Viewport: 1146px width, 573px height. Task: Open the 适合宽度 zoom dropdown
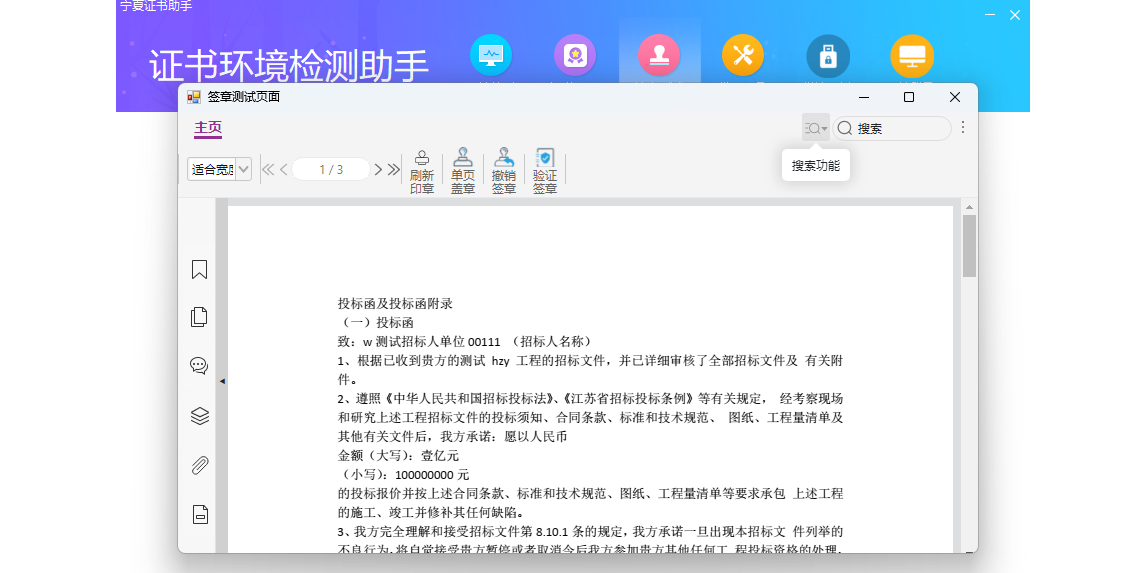pyautogui.click(x=244, y=170)
